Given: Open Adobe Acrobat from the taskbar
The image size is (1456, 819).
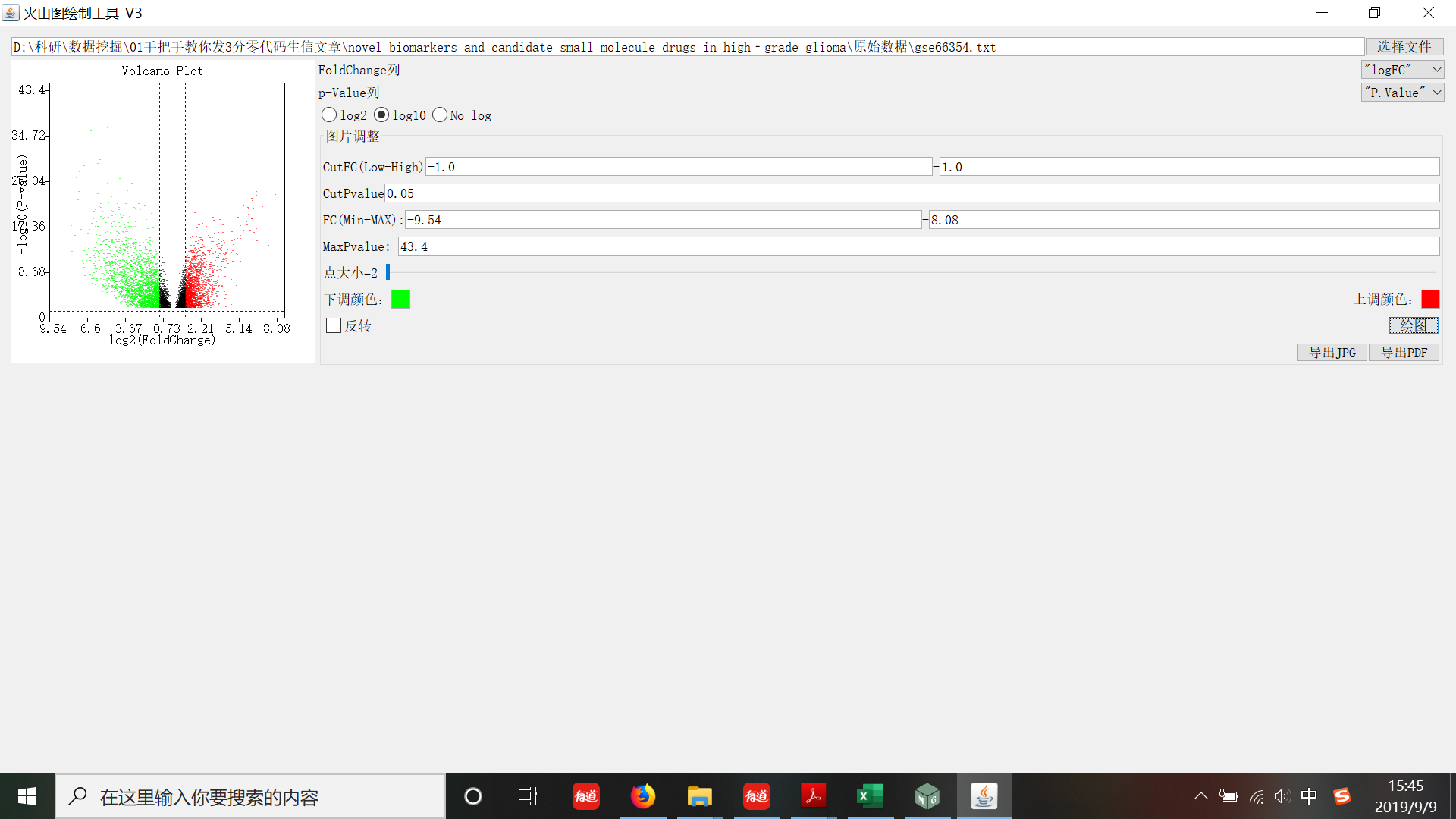Looking at the screenshot, I should 814,796.
